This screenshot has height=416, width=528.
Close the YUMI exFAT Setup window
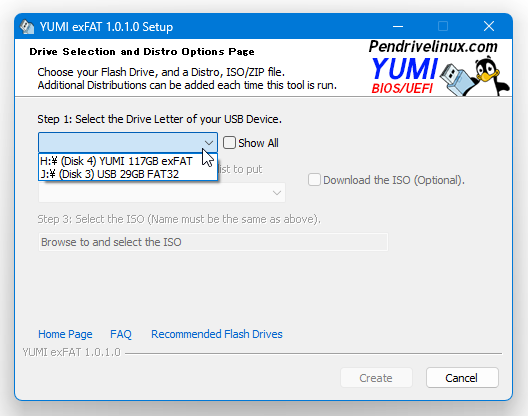[x=489, y=26]
